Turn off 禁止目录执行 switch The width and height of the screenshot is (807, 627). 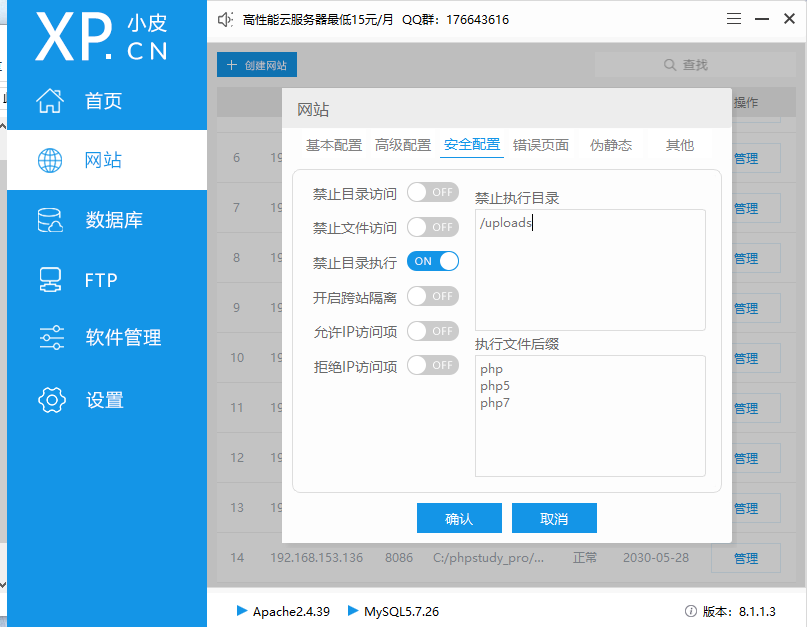click(432, 261)
